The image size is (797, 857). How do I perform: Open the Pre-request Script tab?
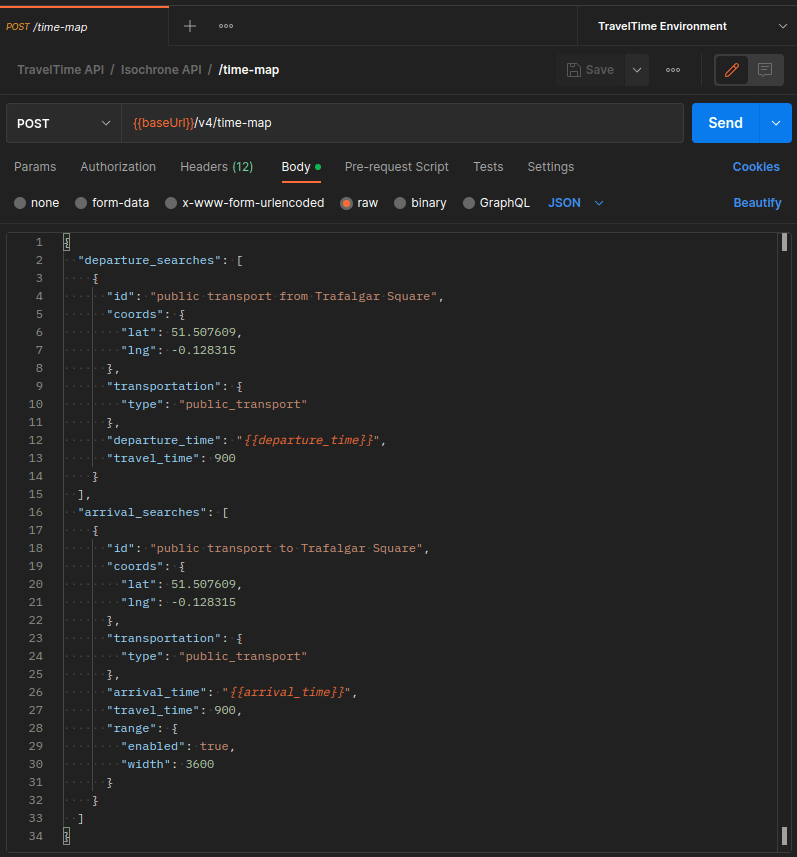[x=396, y=167]
